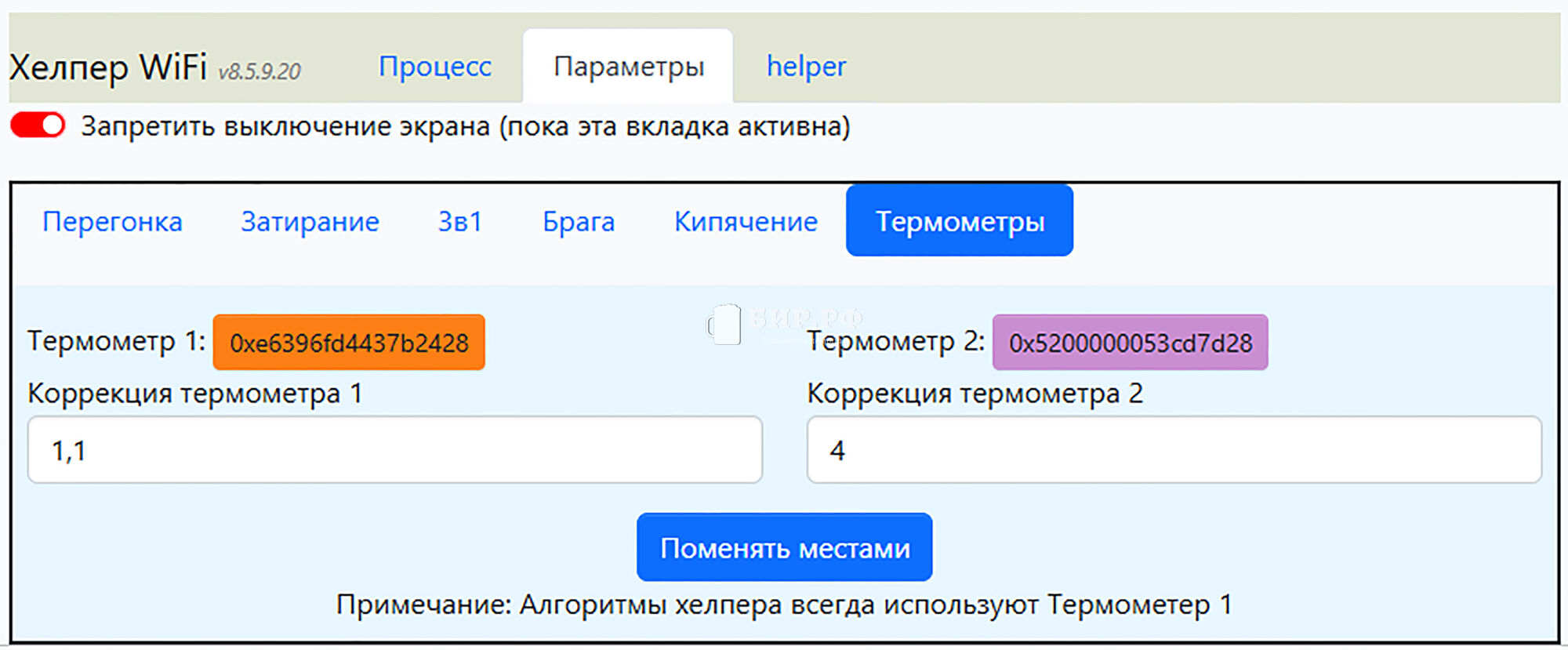This screenshot has width=1568, height=650.
Task: Open the Брага settings pill
Action: coord(579,222)
